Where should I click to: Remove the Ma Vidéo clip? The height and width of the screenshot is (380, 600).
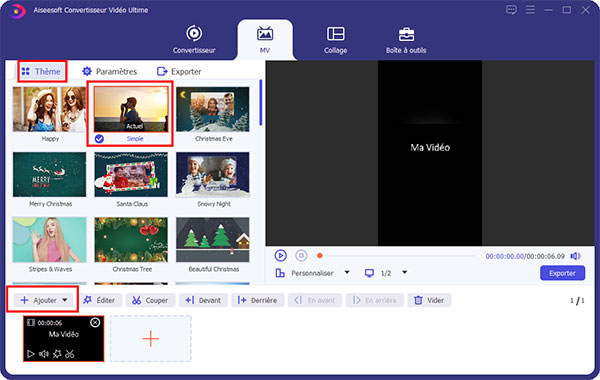(95, 323)
